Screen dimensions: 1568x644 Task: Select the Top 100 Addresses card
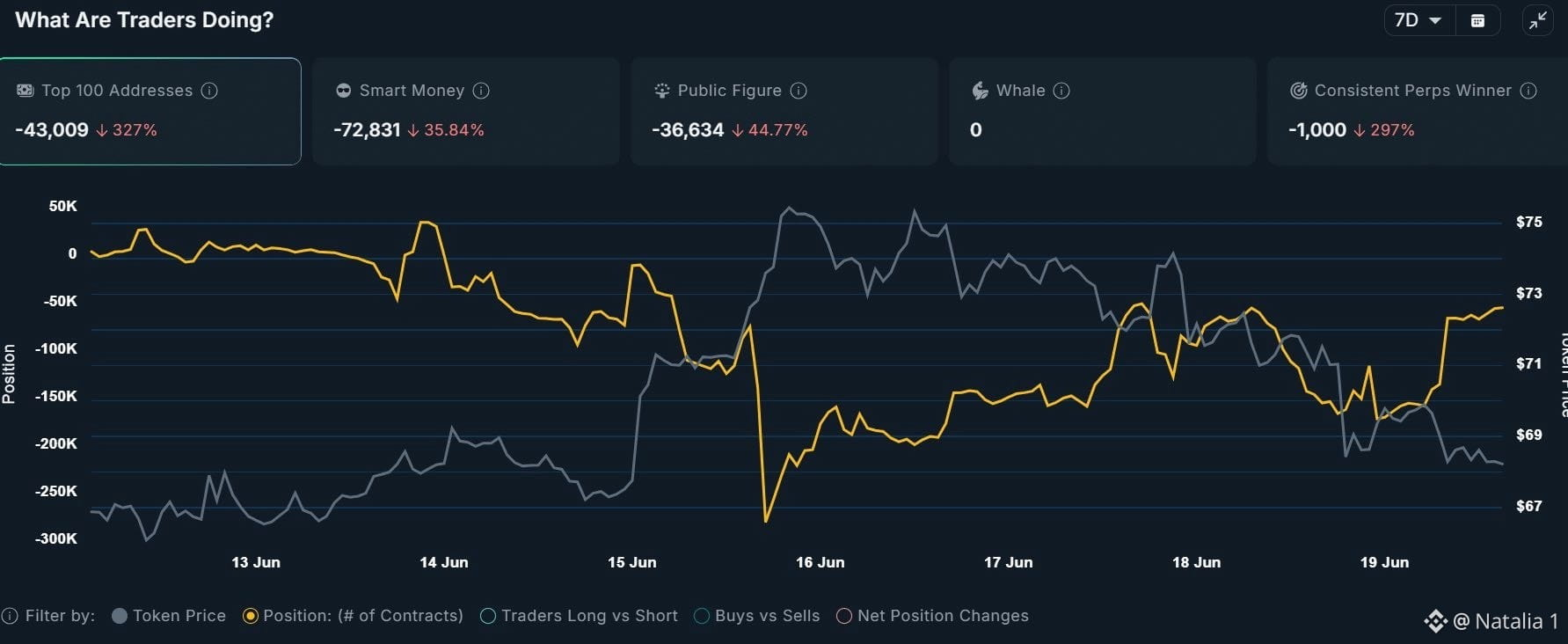coord(150,111)
